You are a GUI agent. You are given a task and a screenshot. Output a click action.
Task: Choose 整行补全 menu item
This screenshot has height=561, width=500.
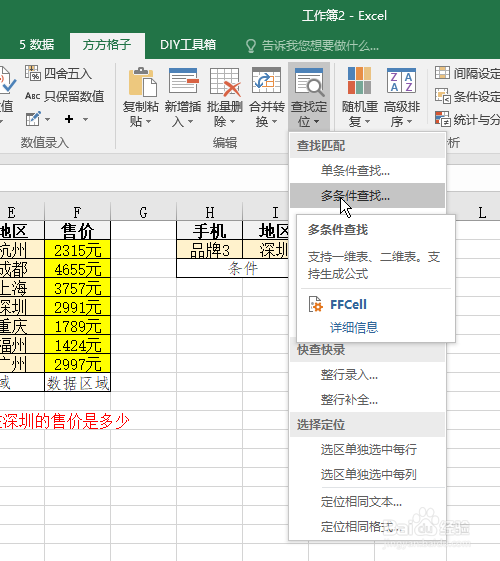(x=367, y=400)
